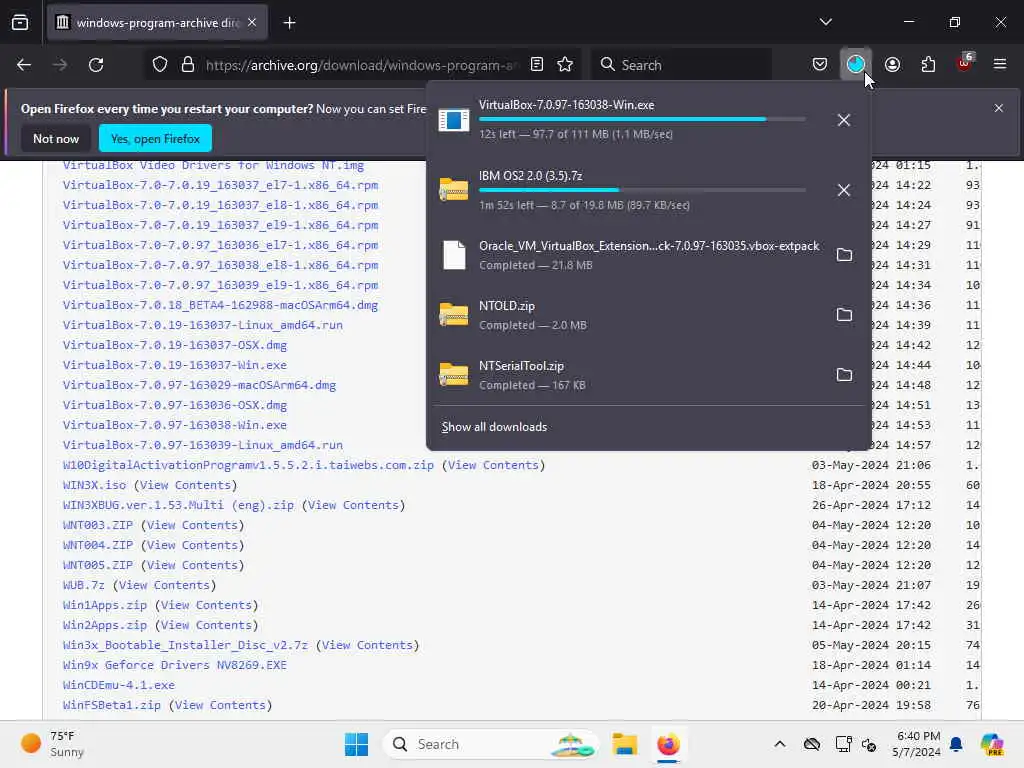Open a new tab

289,23
